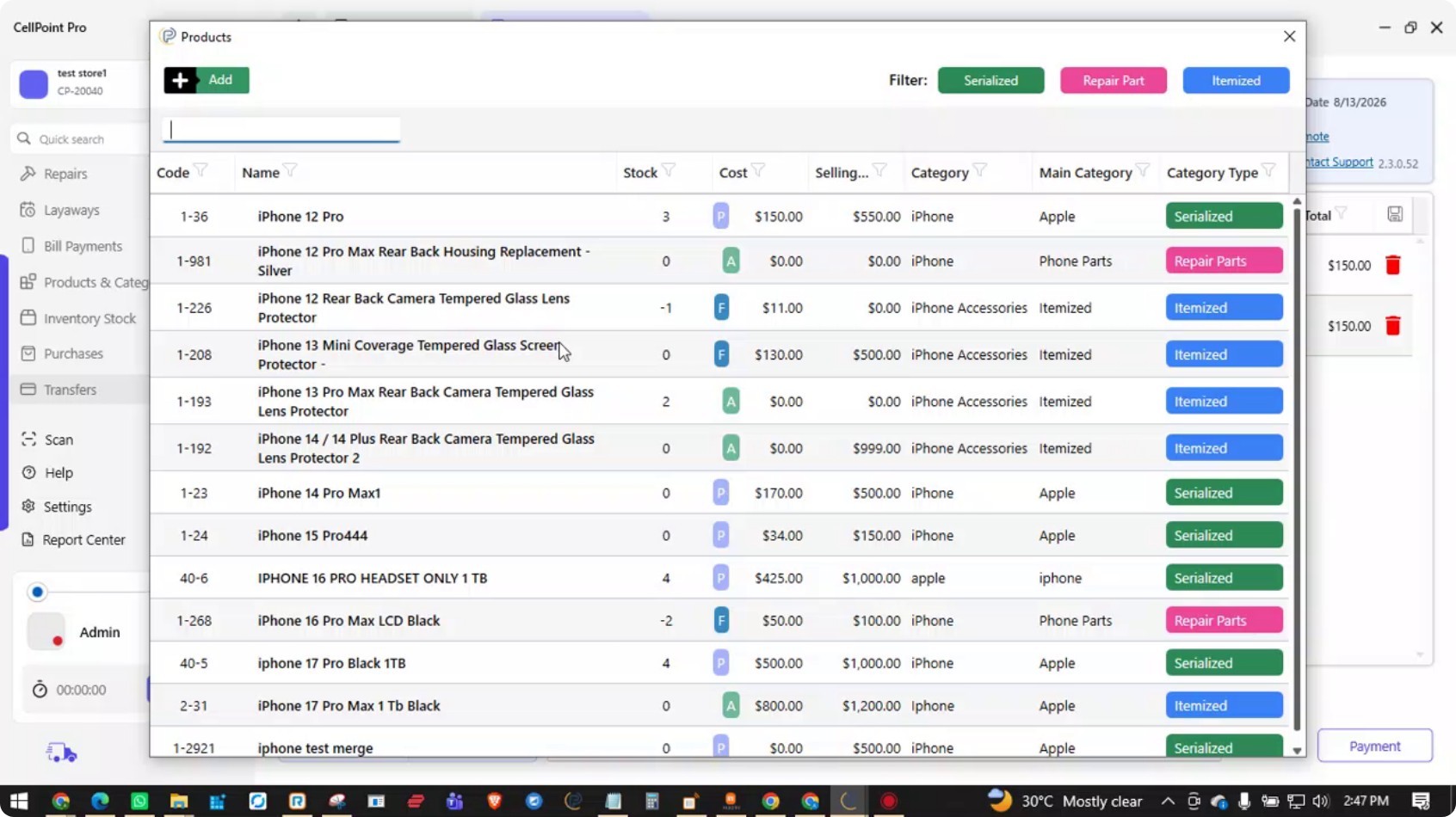Click the $999.00 selling price cell
1456x817 pixels.
click(876, 448)
